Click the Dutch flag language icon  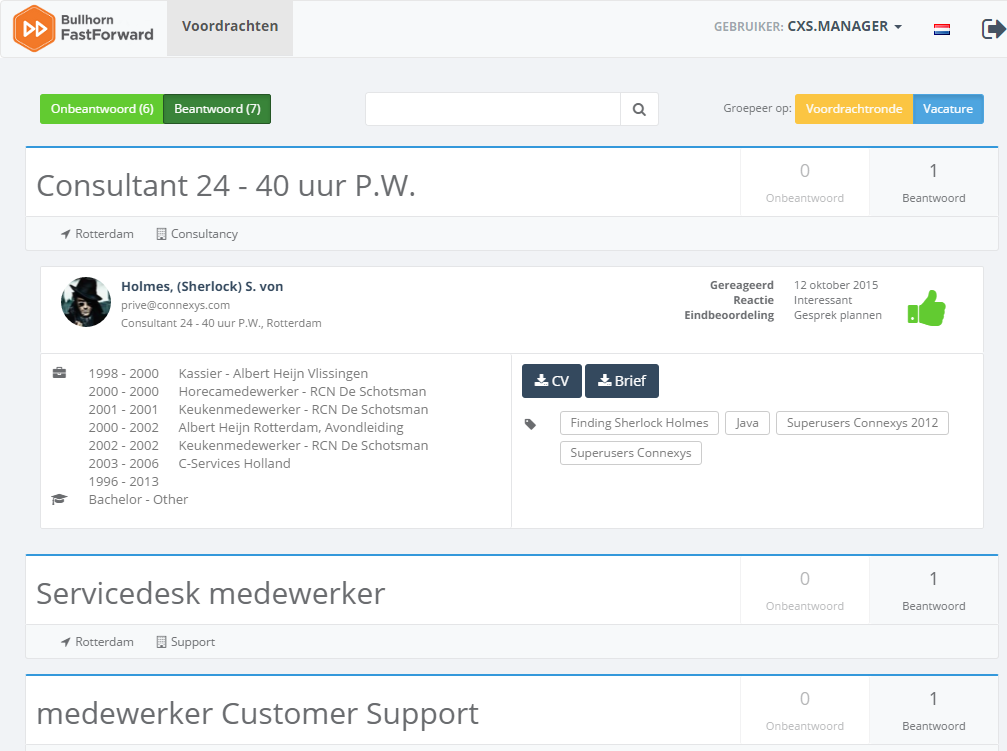point(941,29)
